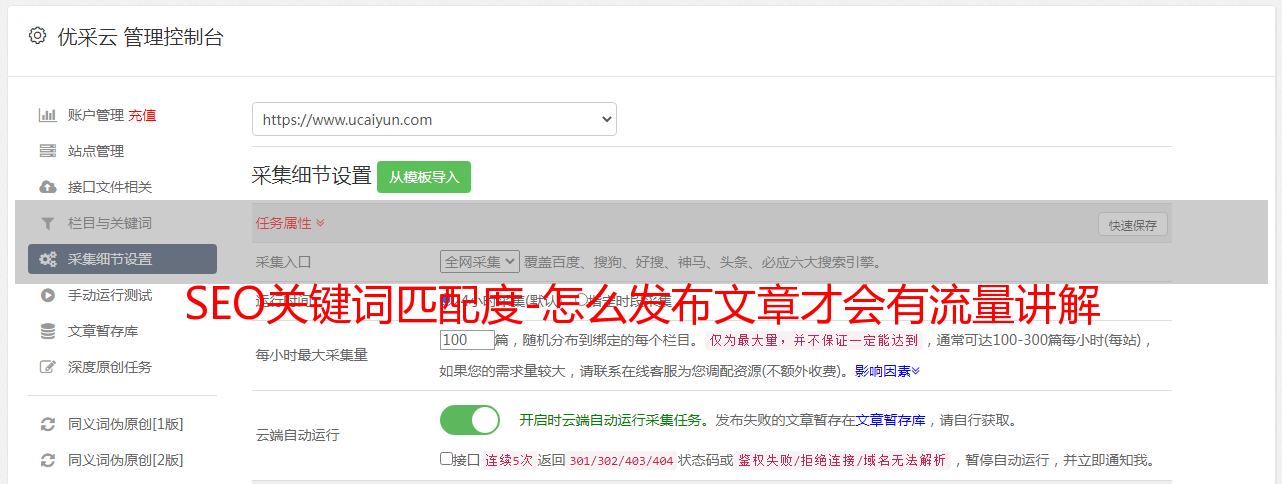Viewport: 1282px width, 484px height.
Task: Click the refresh icon for 同义词伪原创[1版]
Action: coord(48,424)
